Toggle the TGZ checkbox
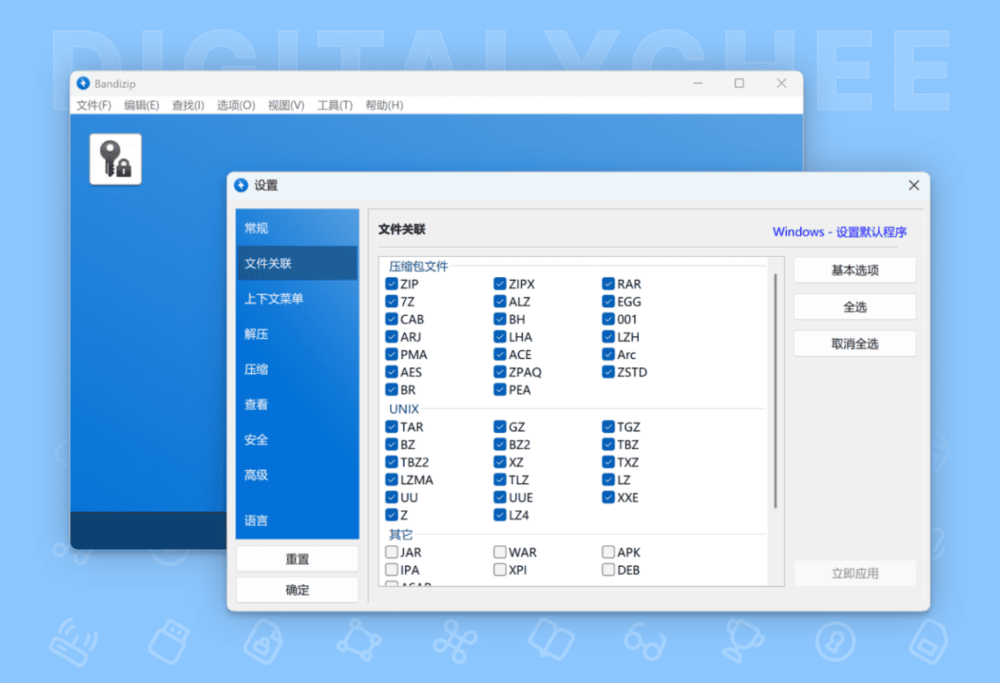Screen dimensions: 1000x683 (x=608, y=427)
